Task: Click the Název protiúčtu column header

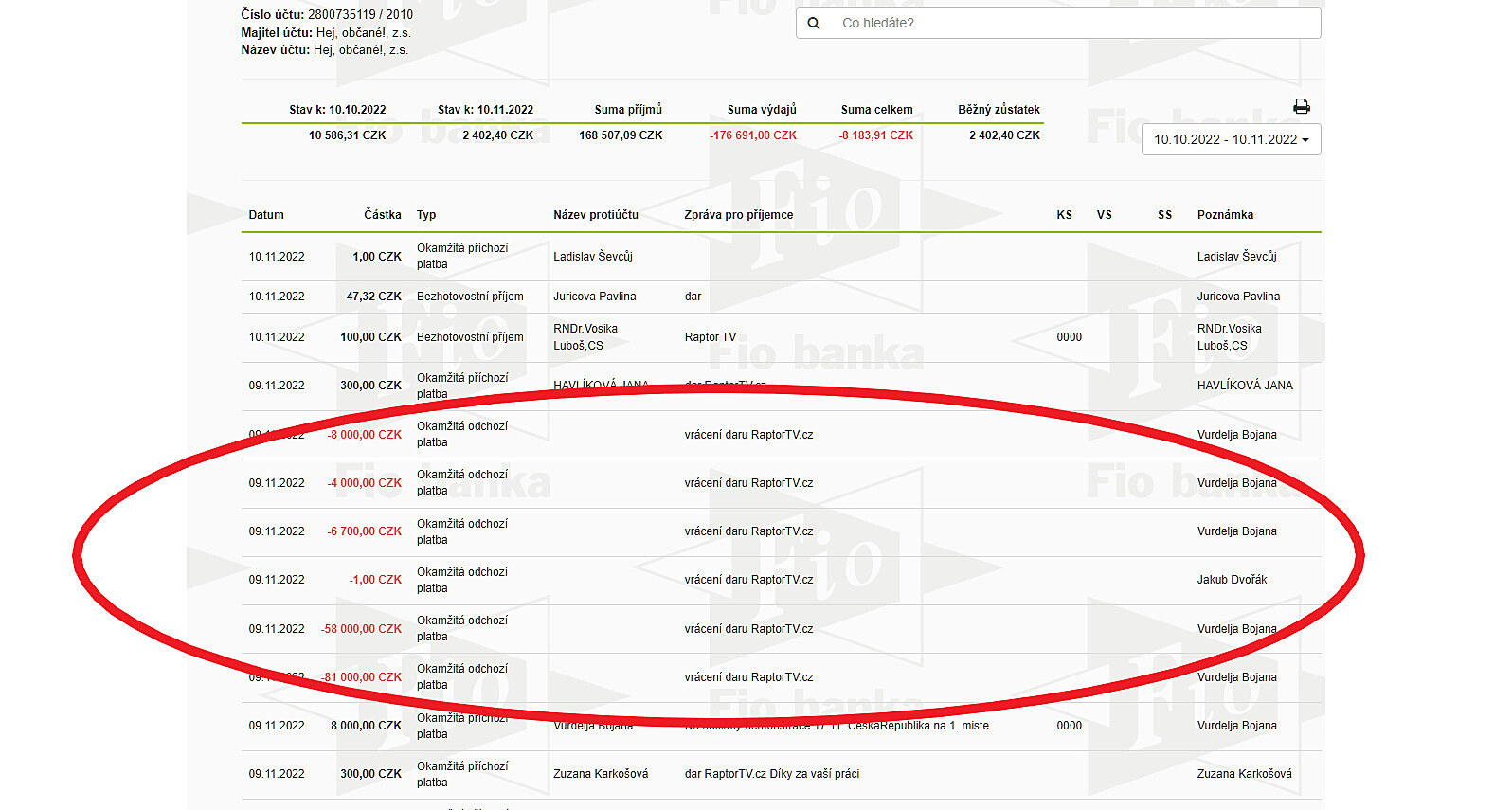Action: coord(596,215)
